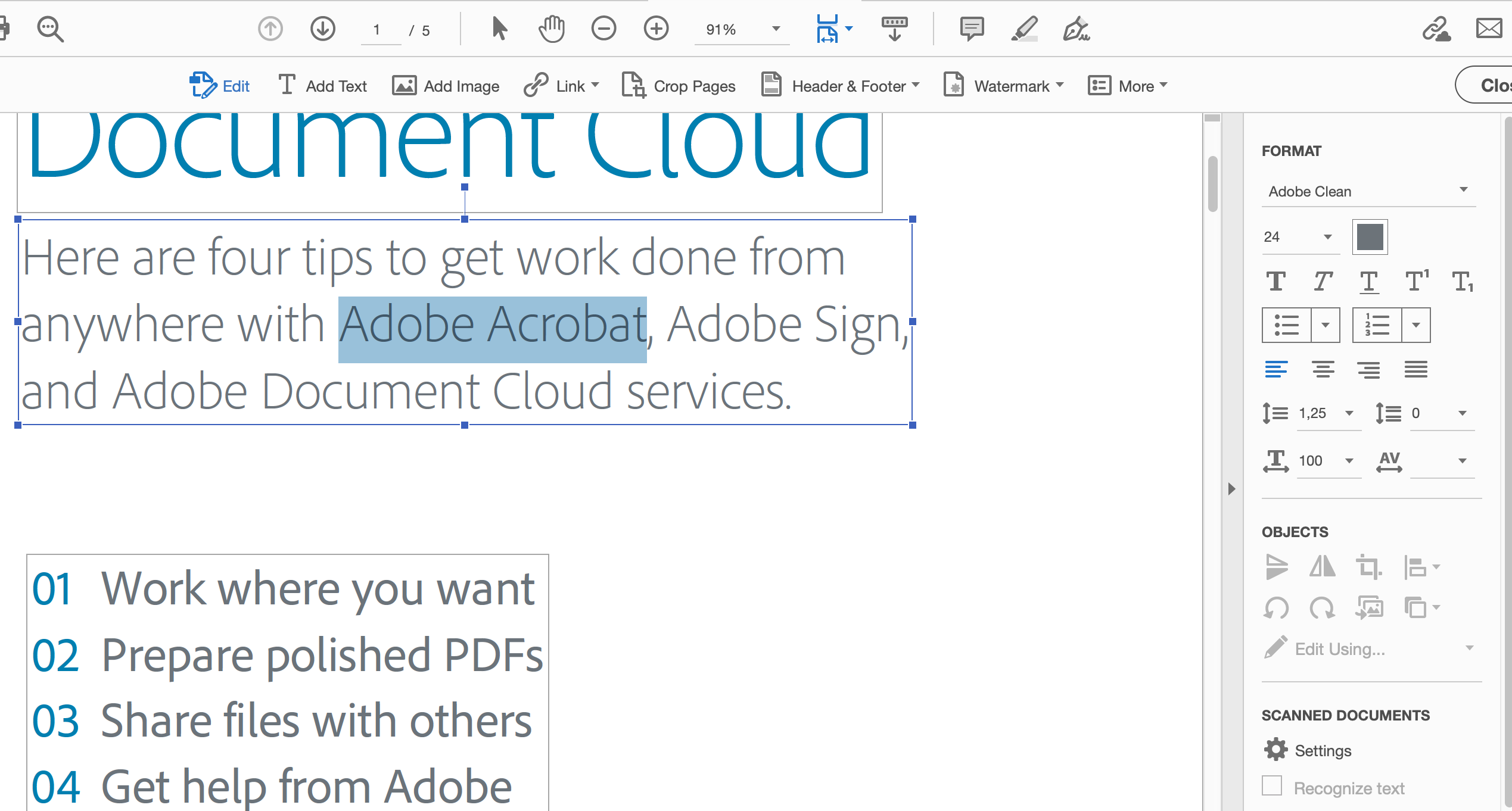Go to next page arrow
Image resolution: width=1512 pixels, height=811 pixels.
(323, 29)
